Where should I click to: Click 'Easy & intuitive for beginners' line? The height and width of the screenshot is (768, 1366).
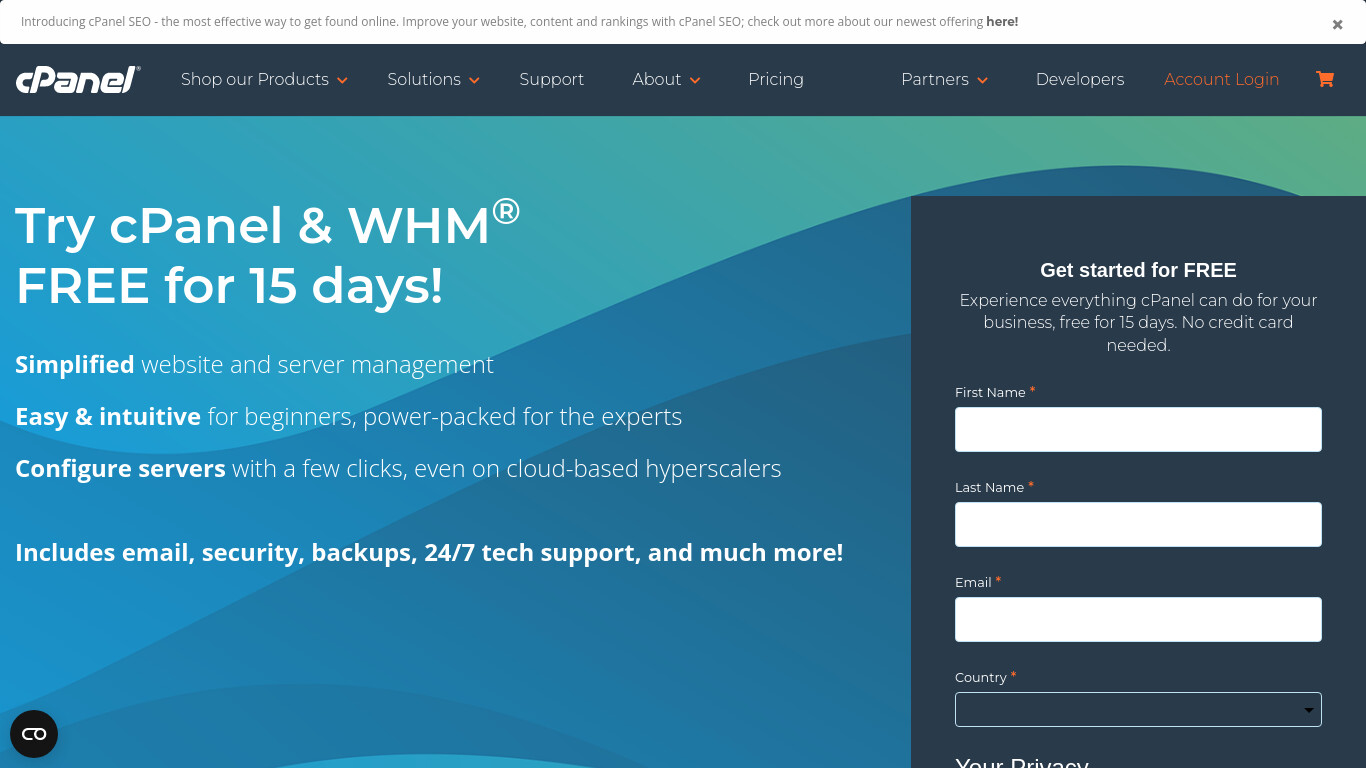pos(348,417)
